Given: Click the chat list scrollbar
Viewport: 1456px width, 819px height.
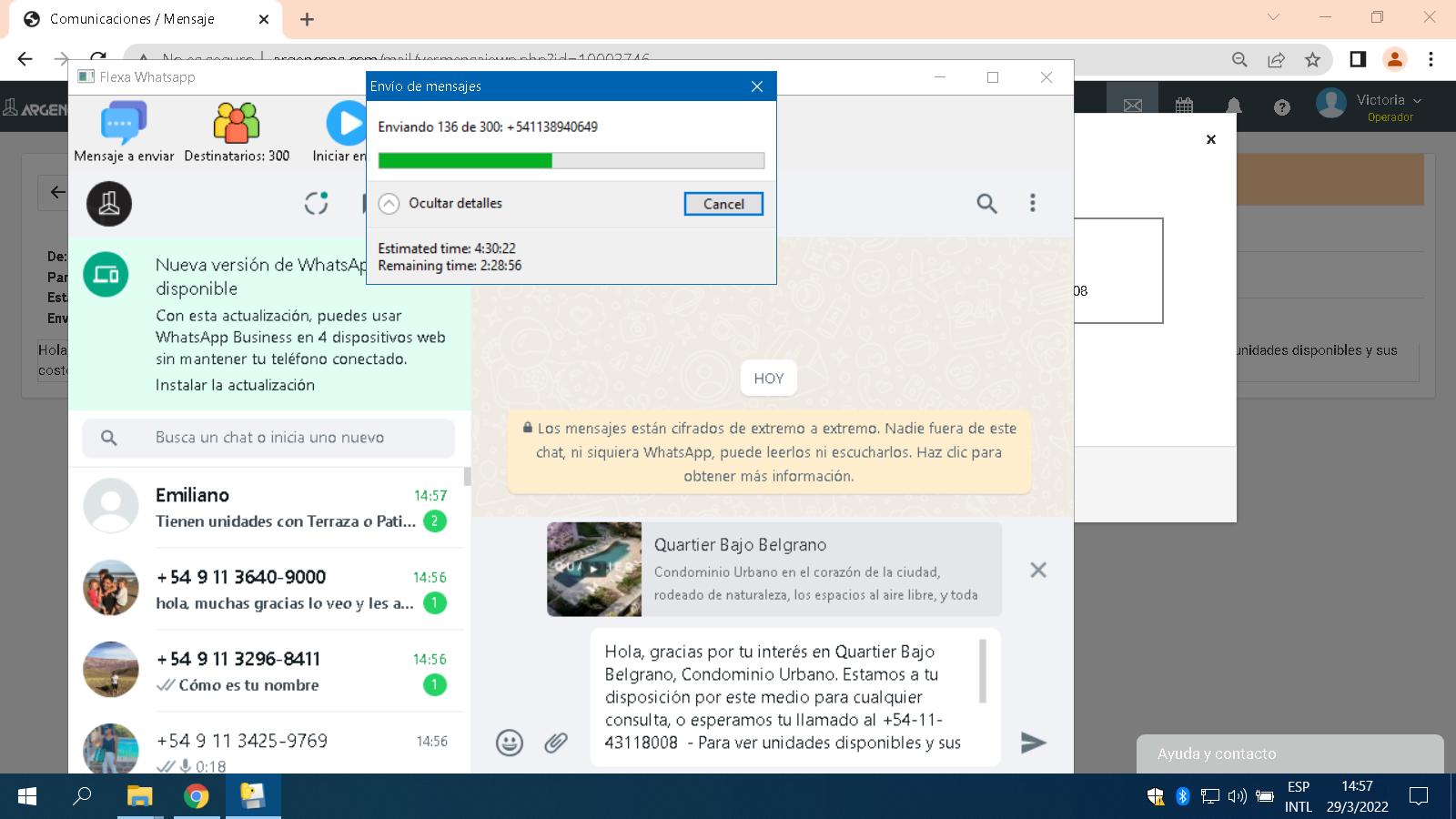Looking at the screenshot, I should pos(468,477).
